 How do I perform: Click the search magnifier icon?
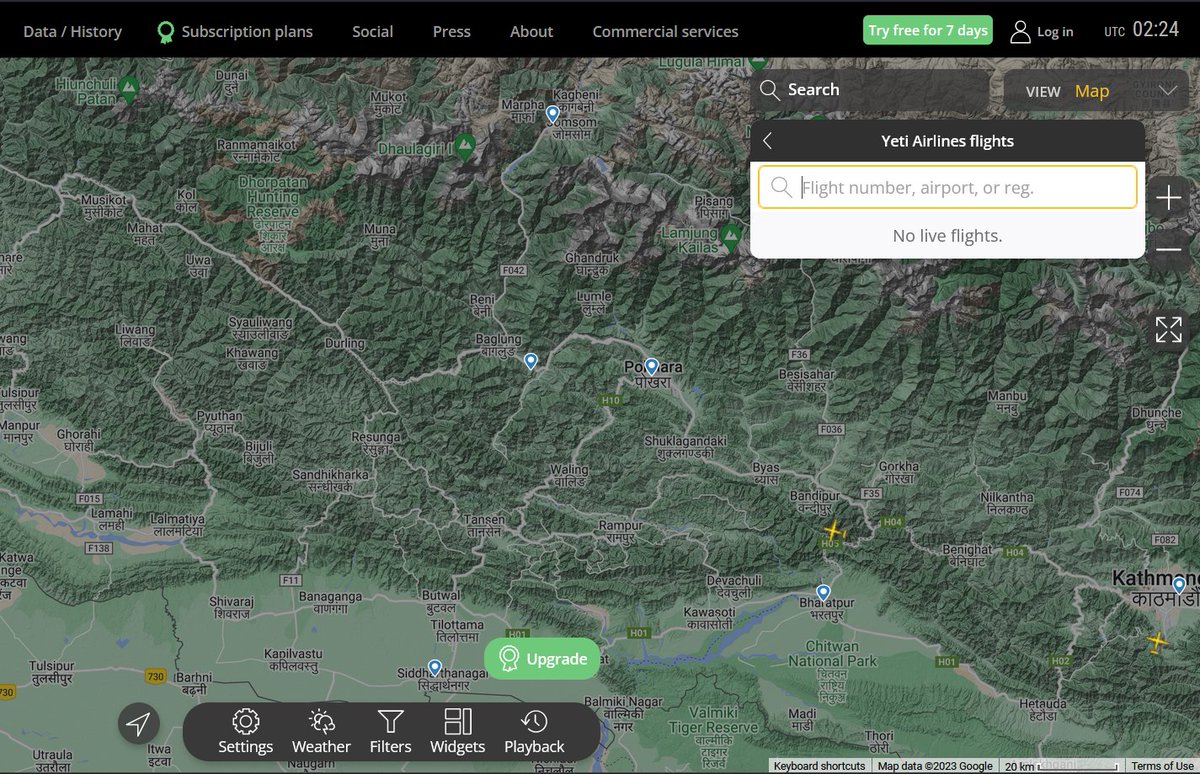pos(770,90)
